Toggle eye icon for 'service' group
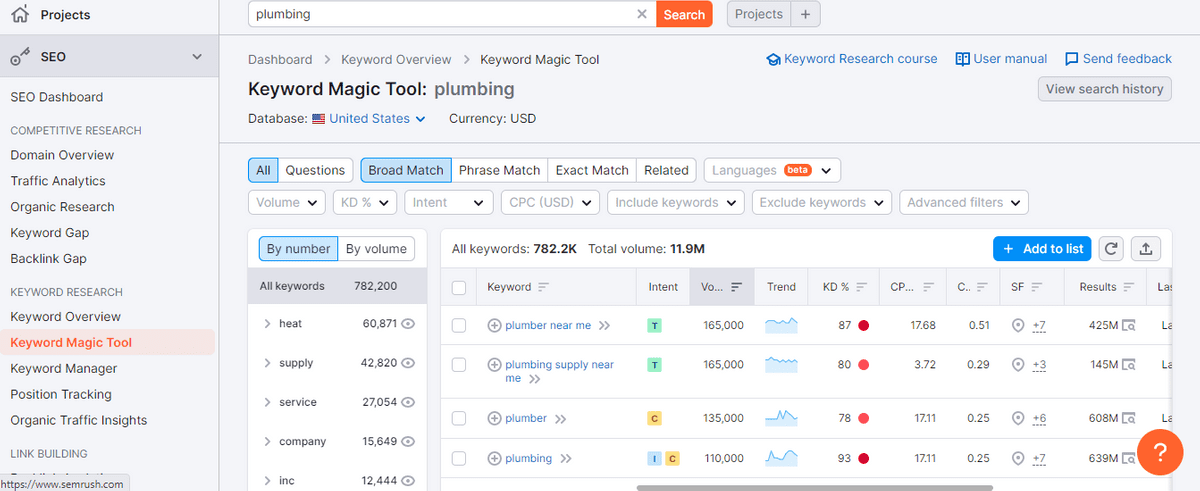The width and height of the screenshot is (1200, 491). click(408, 402)
